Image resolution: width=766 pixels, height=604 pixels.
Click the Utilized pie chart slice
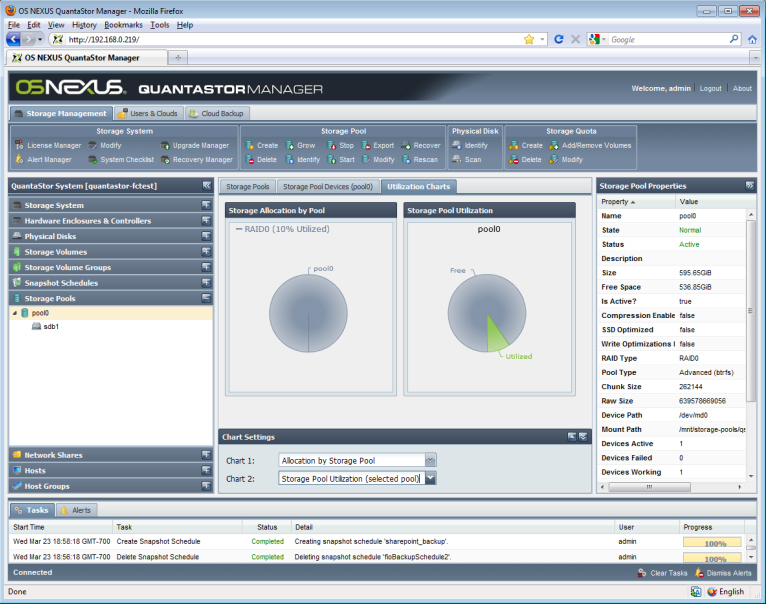pyautogui.click(x=496, y=337)
